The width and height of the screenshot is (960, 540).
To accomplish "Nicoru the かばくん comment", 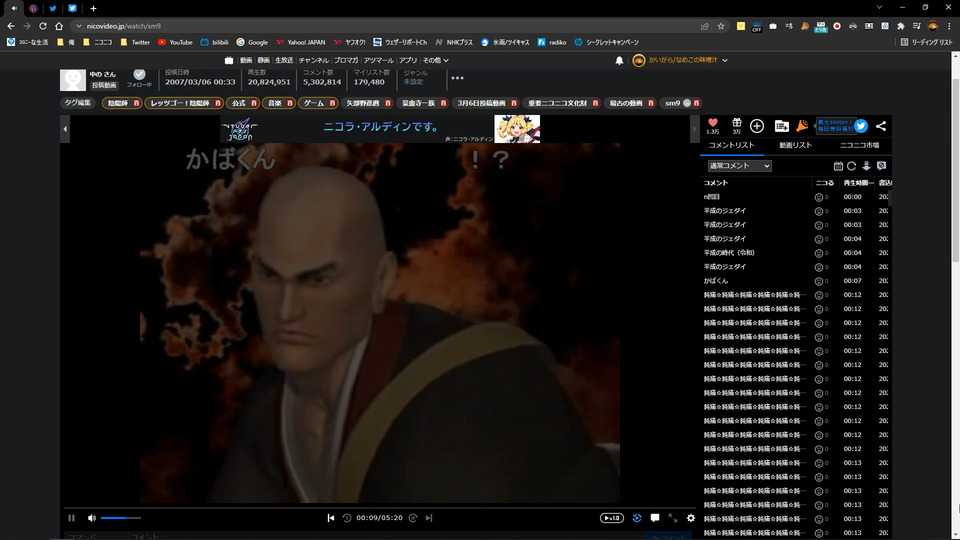I will pyautogui.click(x=819, y=281).
